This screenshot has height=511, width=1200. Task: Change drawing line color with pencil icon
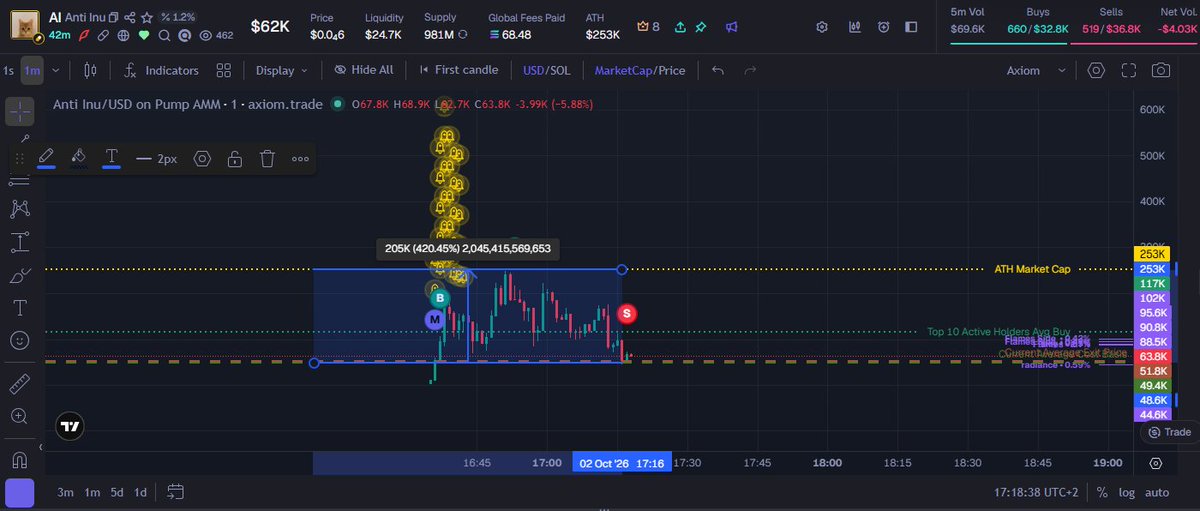46,158
